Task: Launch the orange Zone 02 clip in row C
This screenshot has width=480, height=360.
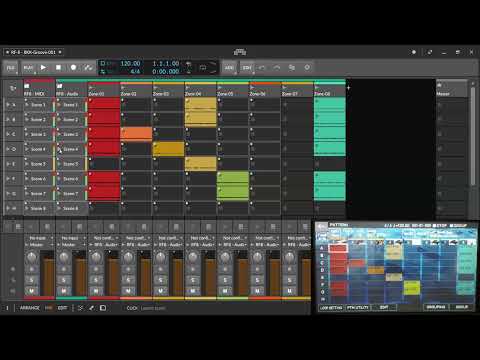Action: click(x=136, y=134)
